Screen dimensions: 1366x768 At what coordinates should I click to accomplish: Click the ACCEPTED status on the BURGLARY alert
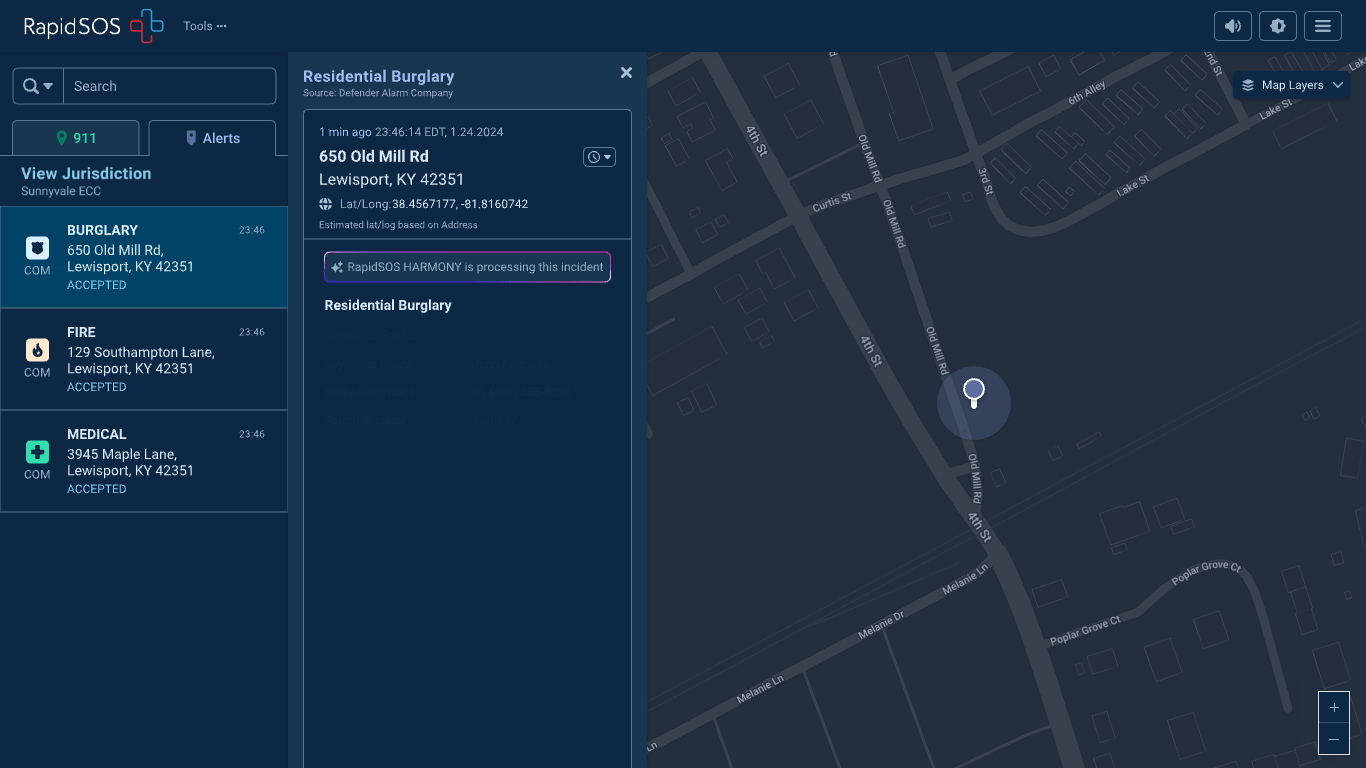click(97, 285)
